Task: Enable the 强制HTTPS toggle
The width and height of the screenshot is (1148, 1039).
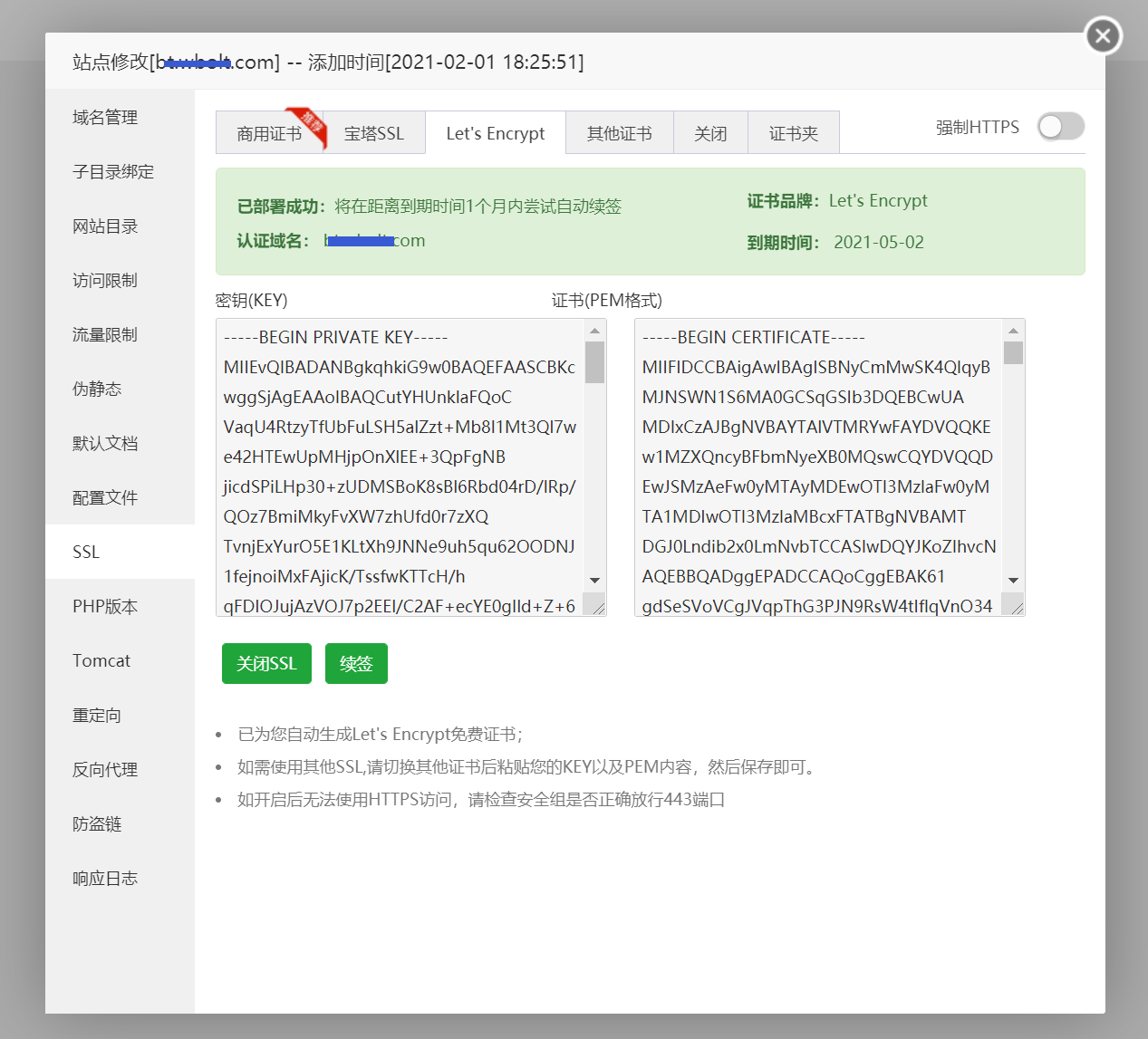Action: click(1060, 127)
